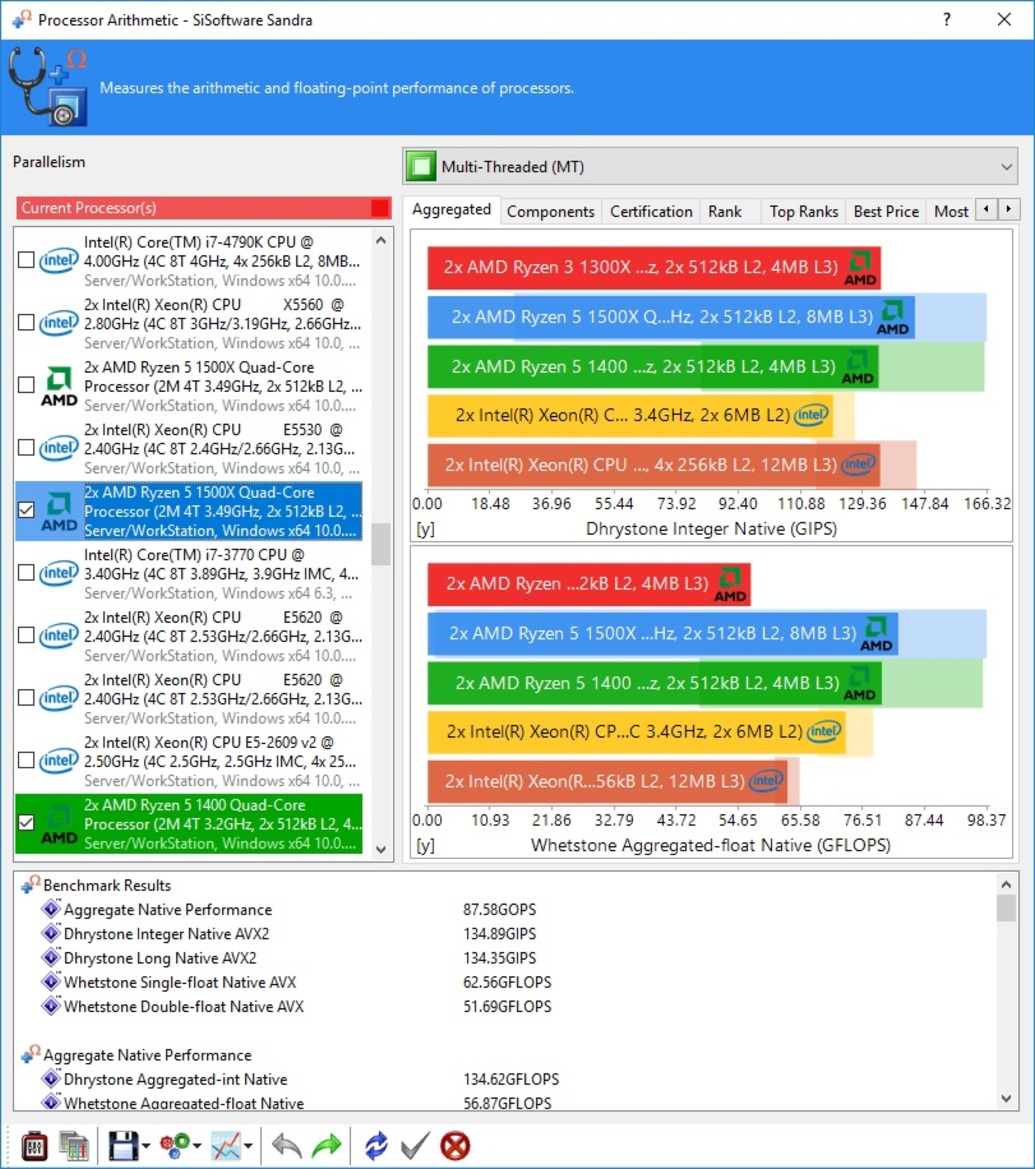Click the copy results chart icon

pyautogui.click(x=74, y=1146)
